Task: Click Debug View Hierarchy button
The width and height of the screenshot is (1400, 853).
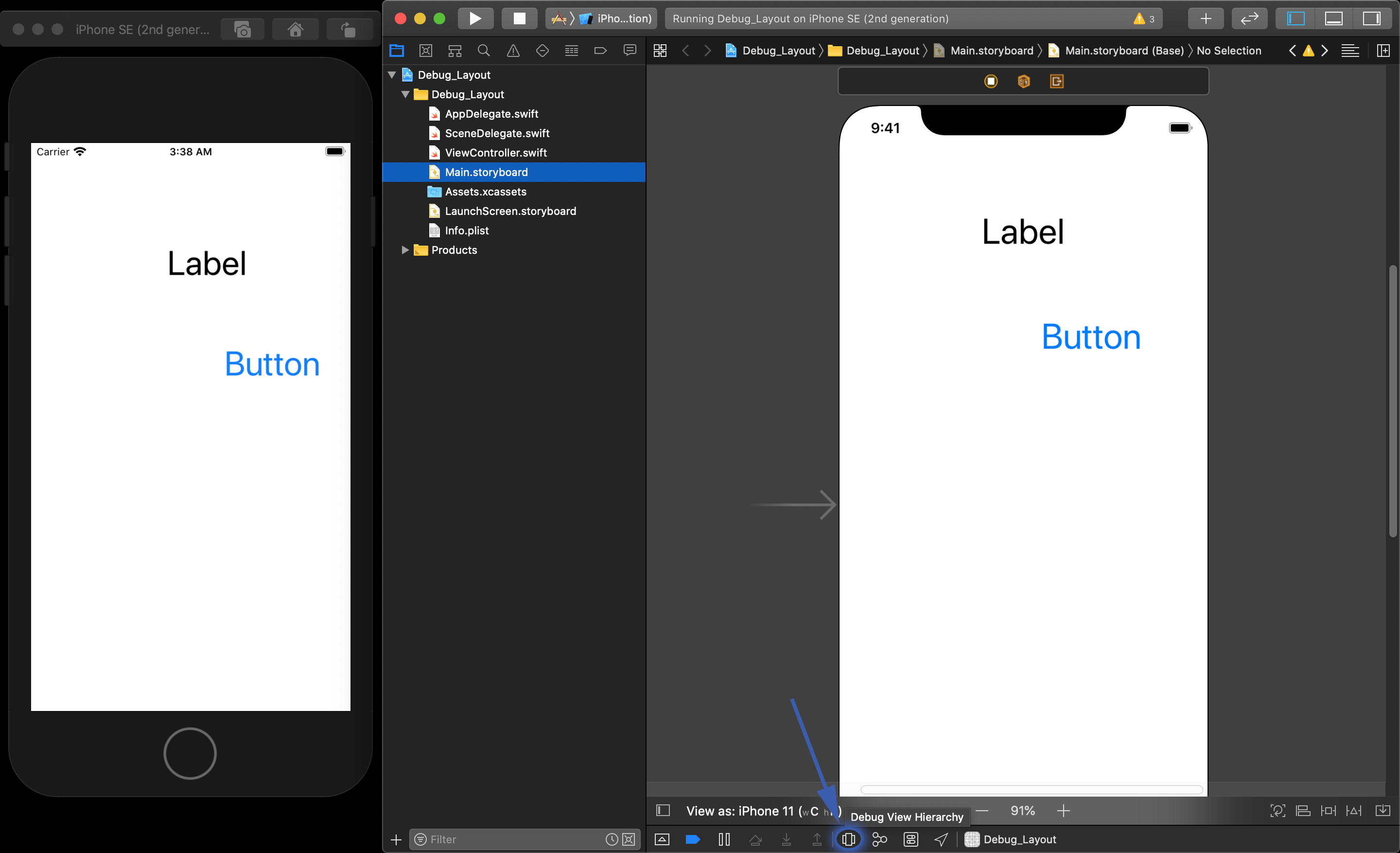Action: [x=848, y=839]
